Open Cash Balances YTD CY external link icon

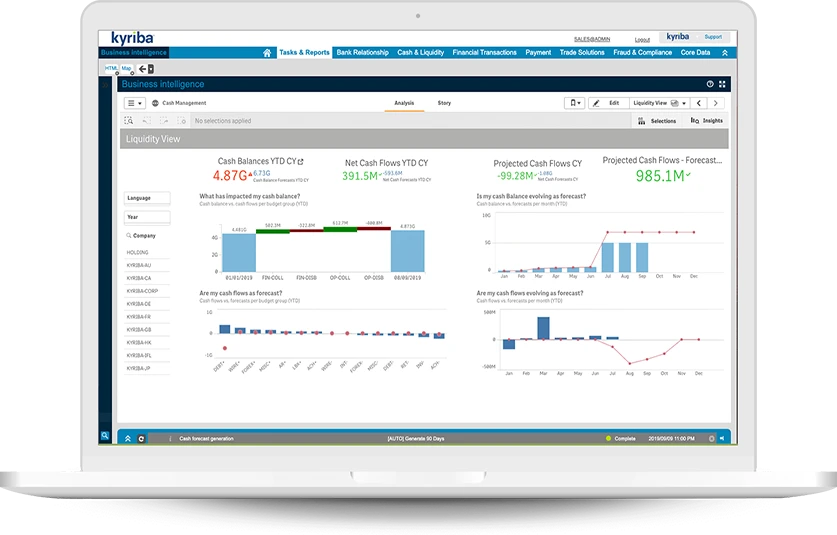click(301, 161)
